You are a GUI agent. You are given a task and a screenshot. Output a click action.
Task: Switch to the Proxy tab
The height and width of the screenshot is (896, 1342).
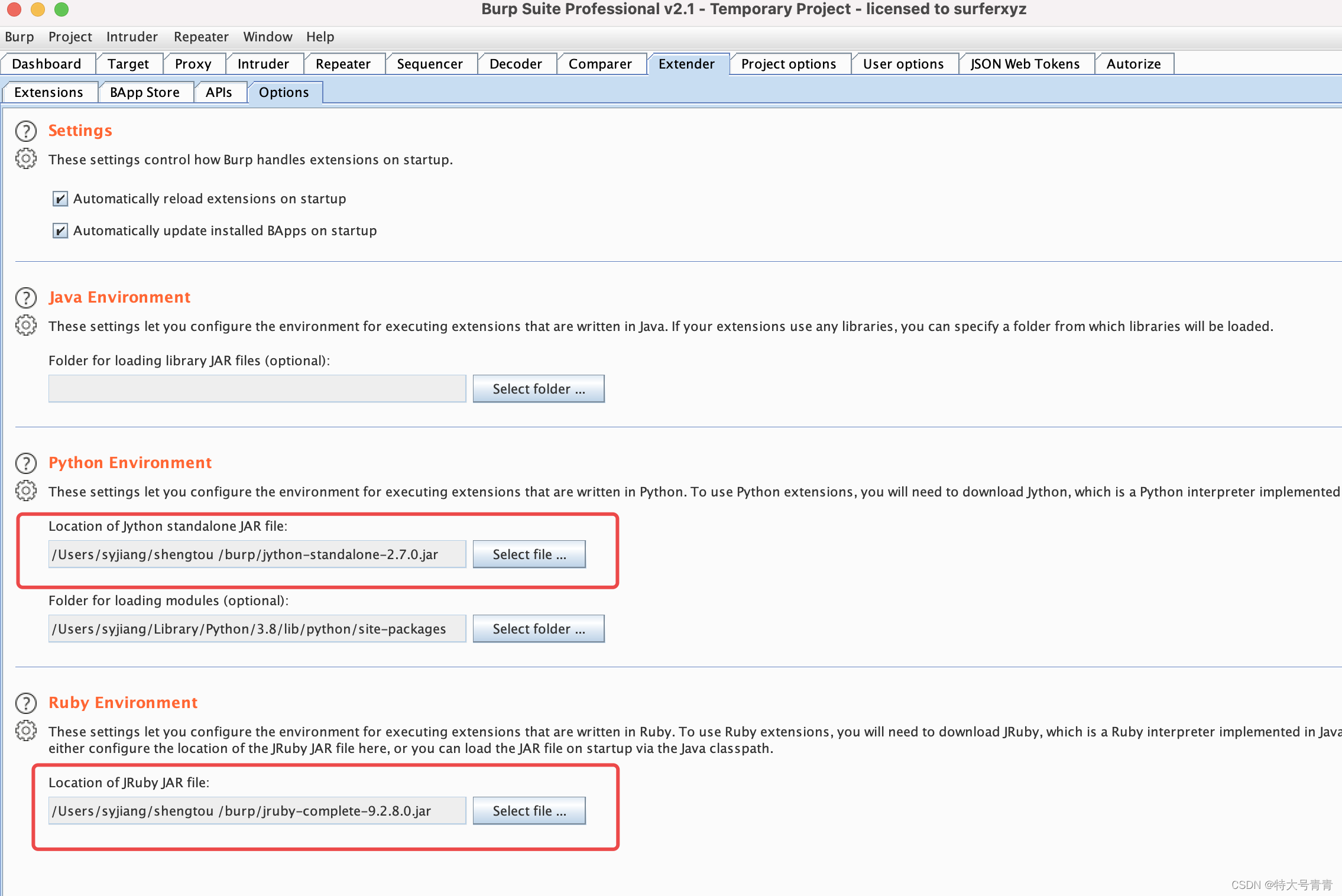(193, 64)
